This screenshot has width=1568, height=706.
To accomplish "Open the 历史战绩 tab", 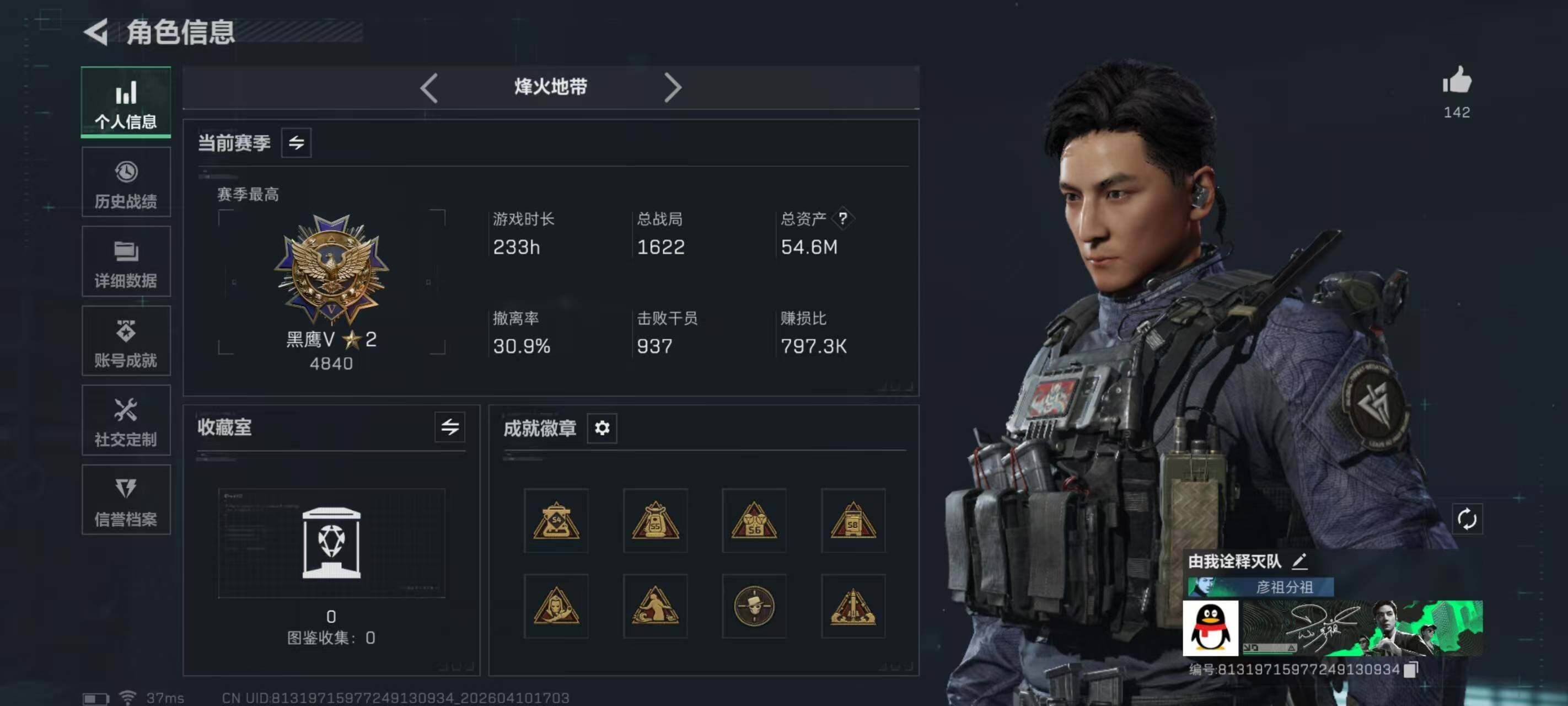I will point(126,183).
